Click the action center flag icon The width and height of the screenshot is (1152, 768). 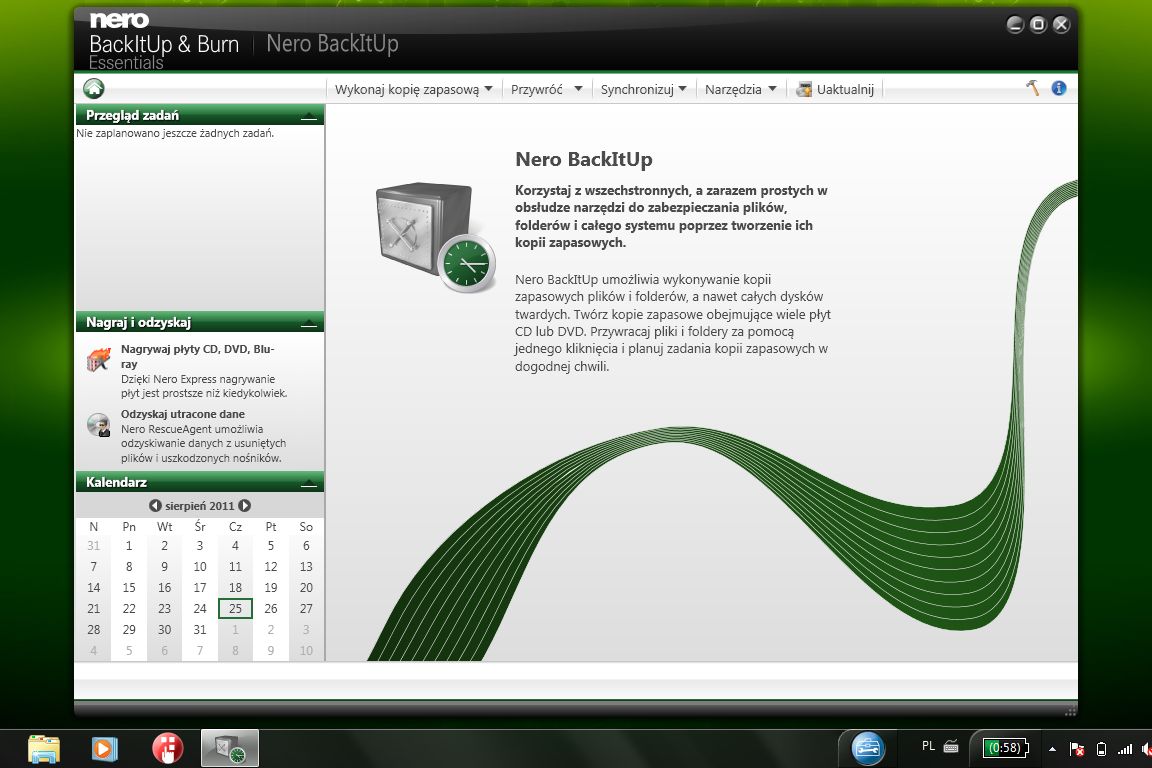click(1077, 749)
